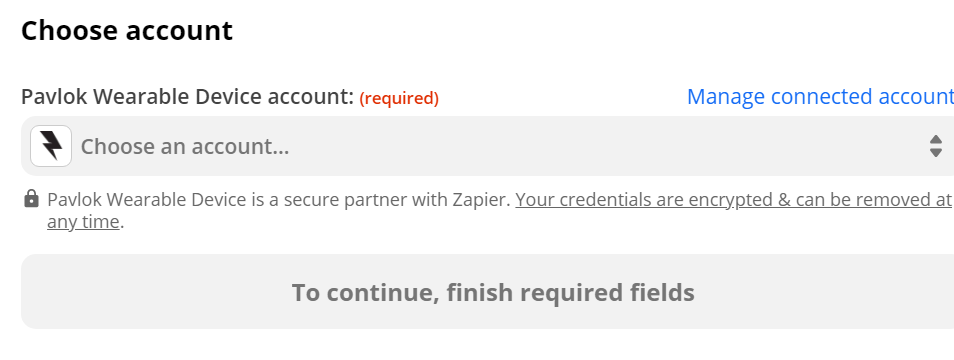Screen dimensions: 954x360
Task: Click "Pavlok Wearable Device" in the security notice
Action: click(x=147, y=199)
